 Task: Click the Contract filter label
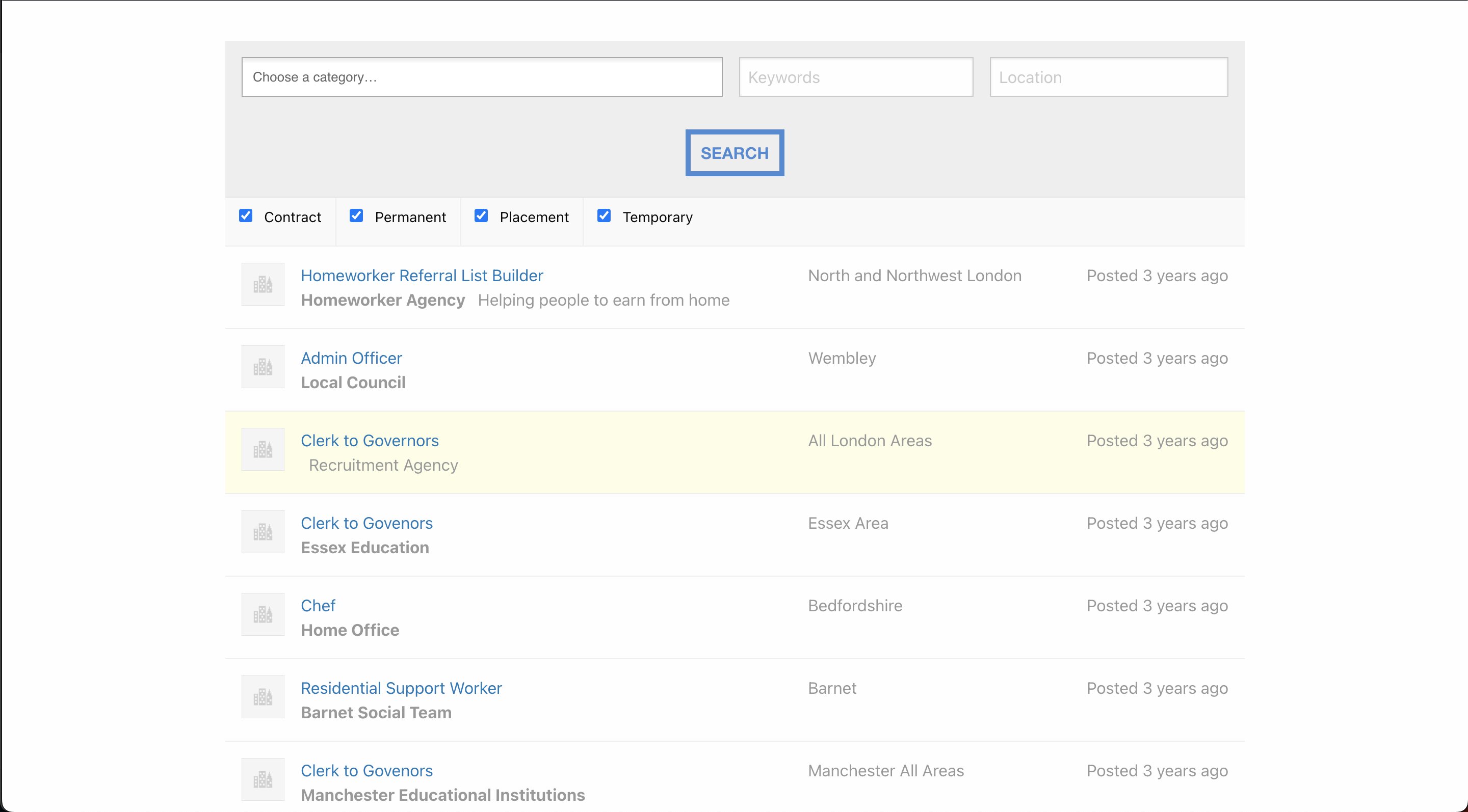point(293,217)
